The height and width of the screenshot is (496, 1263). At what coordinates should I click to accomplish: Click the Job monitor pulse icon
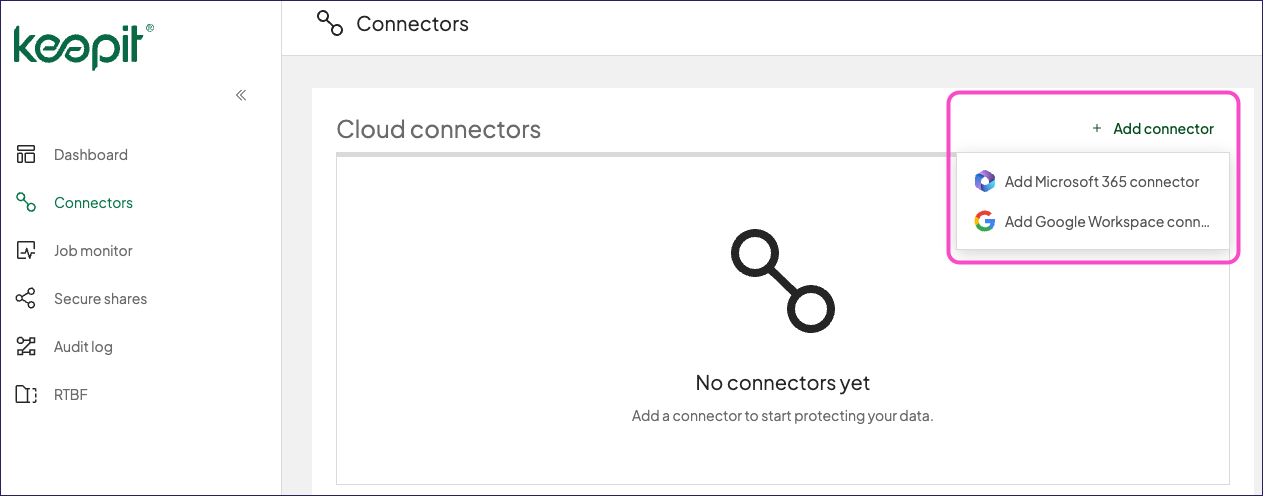(26, 250)
